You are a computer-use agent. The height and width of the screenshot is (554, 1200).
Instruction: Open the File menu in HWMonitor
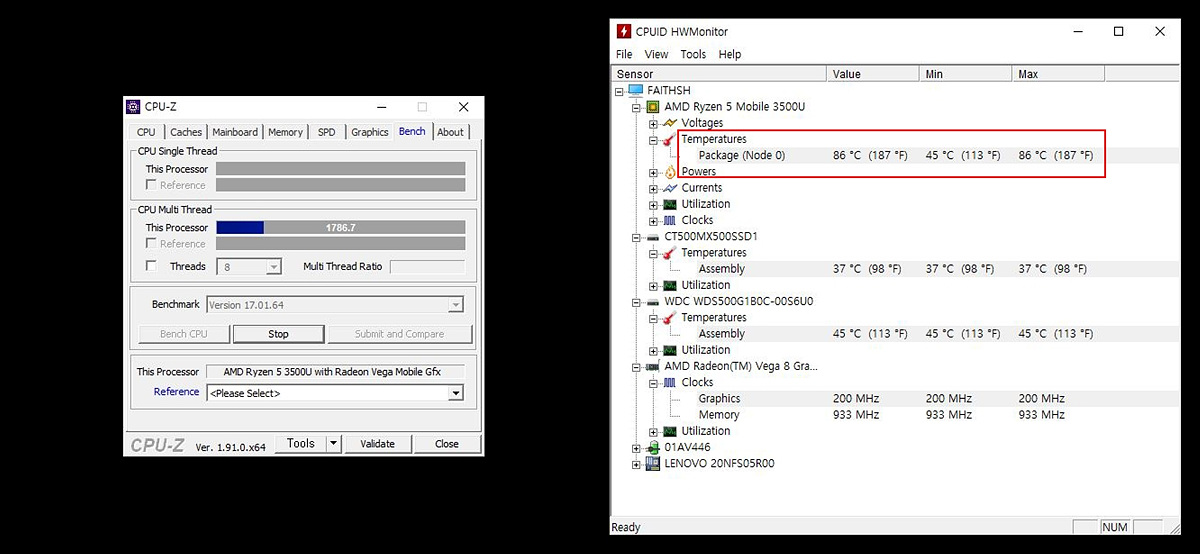pos(624,54)
